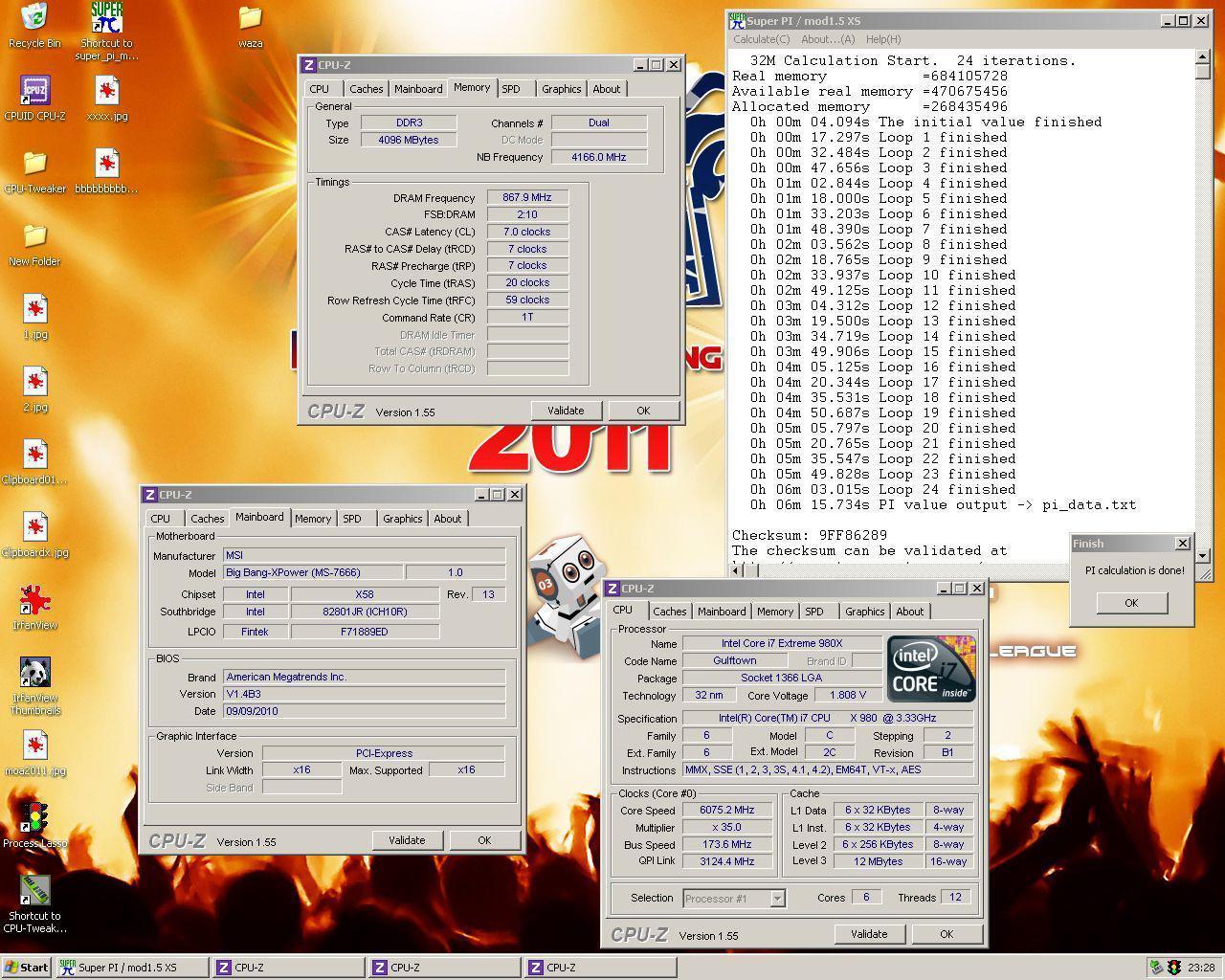Click Validate in Memory CPU-Z window
The height and width of the screenshot is (980, 1225).
pos(566,411)
